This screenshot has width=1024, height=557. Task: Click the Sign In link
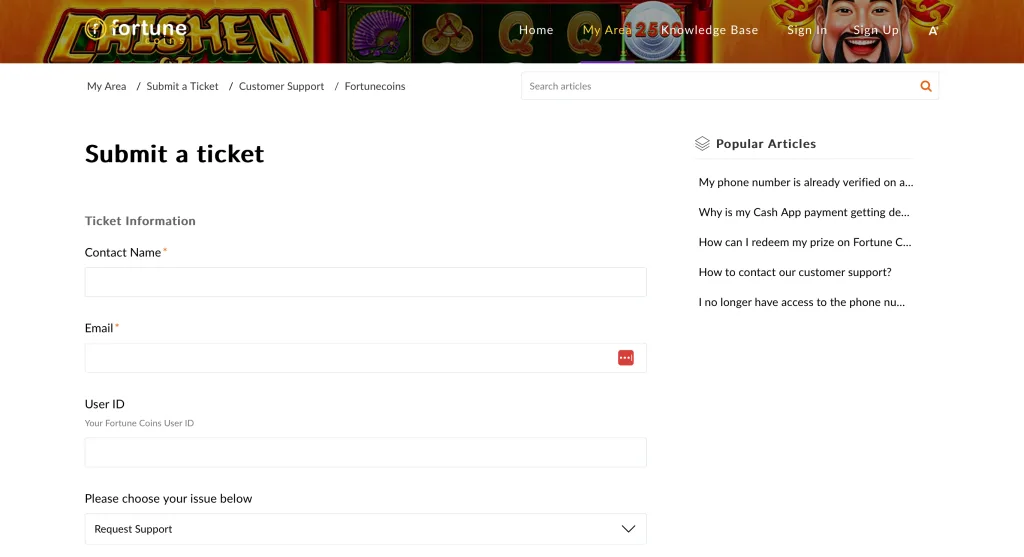[x=807, y=30]
